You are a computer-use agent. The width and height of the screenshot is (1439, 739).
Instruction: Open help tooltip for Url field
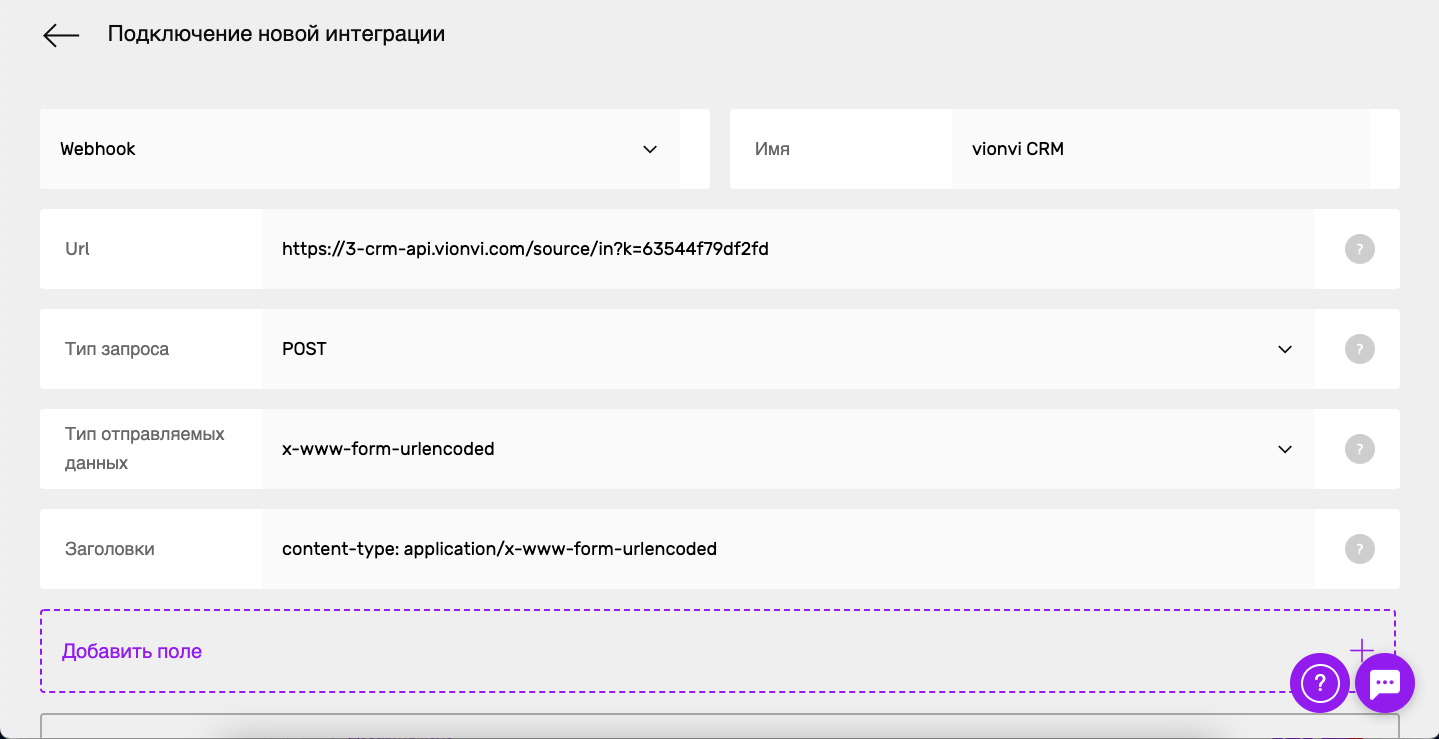[1359, 249]
